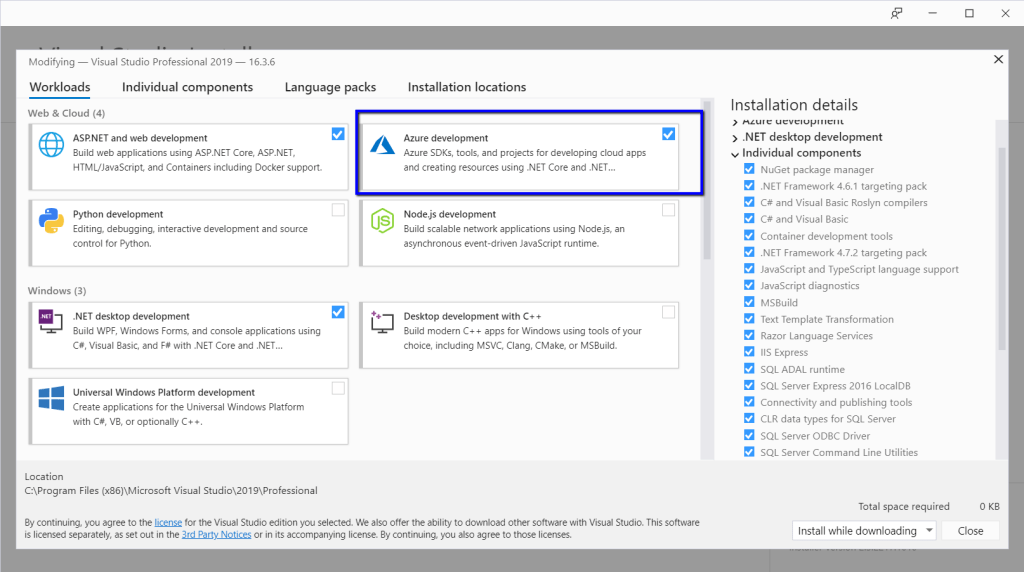
Task: Switch to the Individual components tab
Action: [187, 87]
